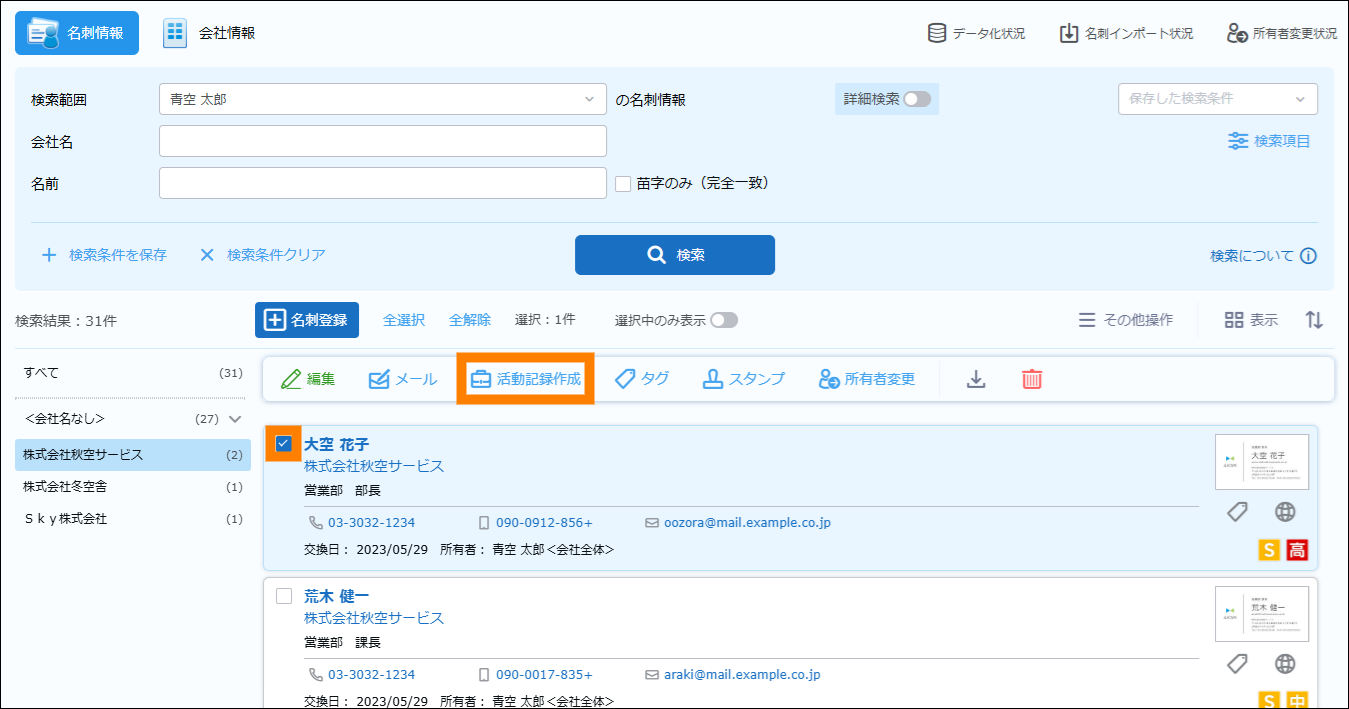Viewport: 1349px width, 709px height.
Task: Click the download icon in action toolbar
Action: pos(976,379)
